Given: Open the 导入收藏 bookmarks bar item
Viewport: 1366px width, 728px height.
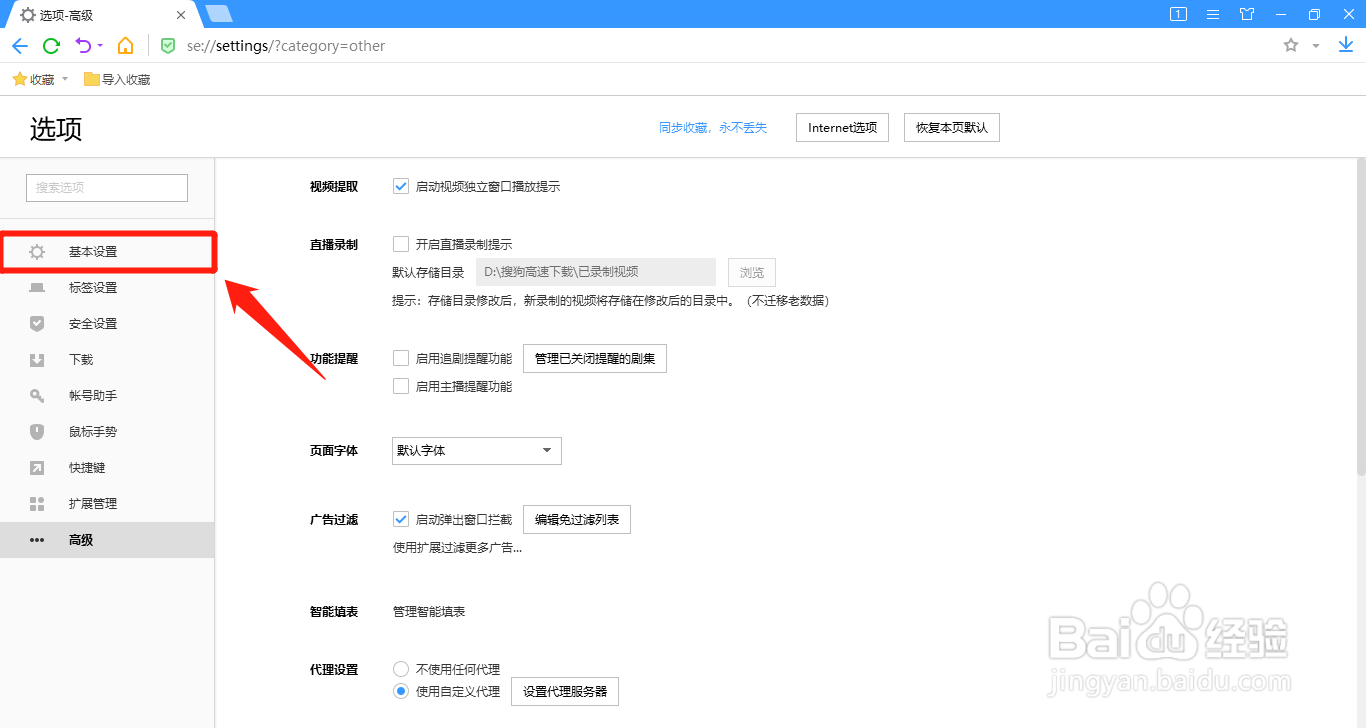Looking at the screenshot, I should coord(117,78).
